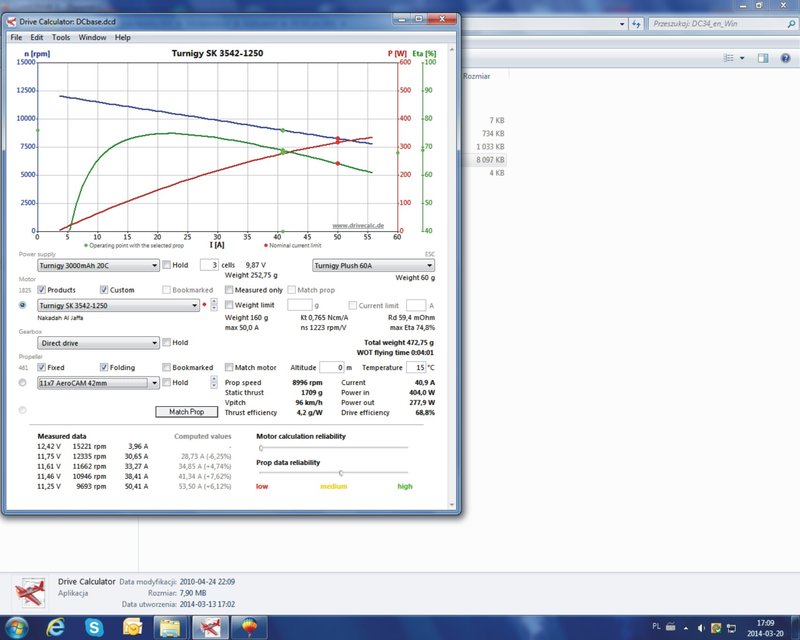This screenshot has height=640, width=800.
Task: Expand the Explorer address bar history arrow
Action: click(x=622, y=23)
